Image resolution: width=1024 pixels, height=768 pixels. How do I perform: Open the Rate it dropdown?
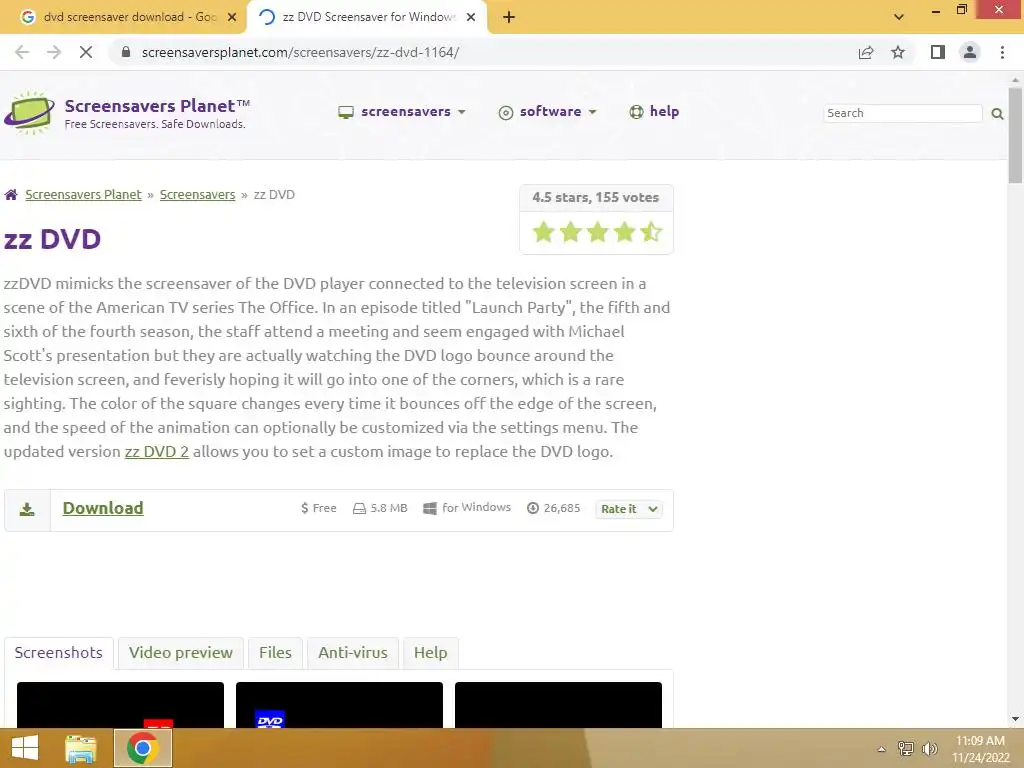(629, 509)
